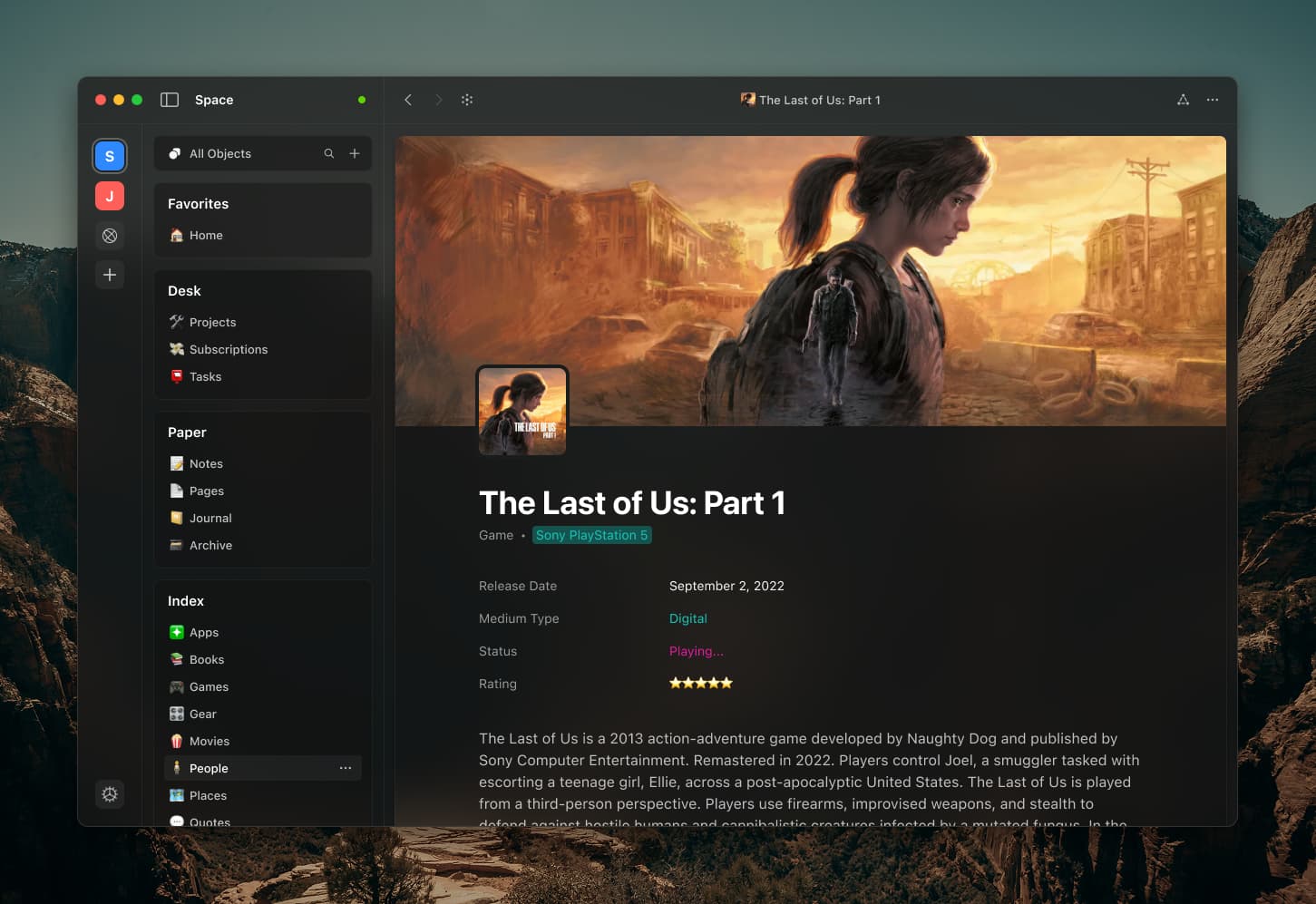Toggle the sidebar panel icon
Viewport: 1316px width, 904px height.
click(x=170, y=100)
